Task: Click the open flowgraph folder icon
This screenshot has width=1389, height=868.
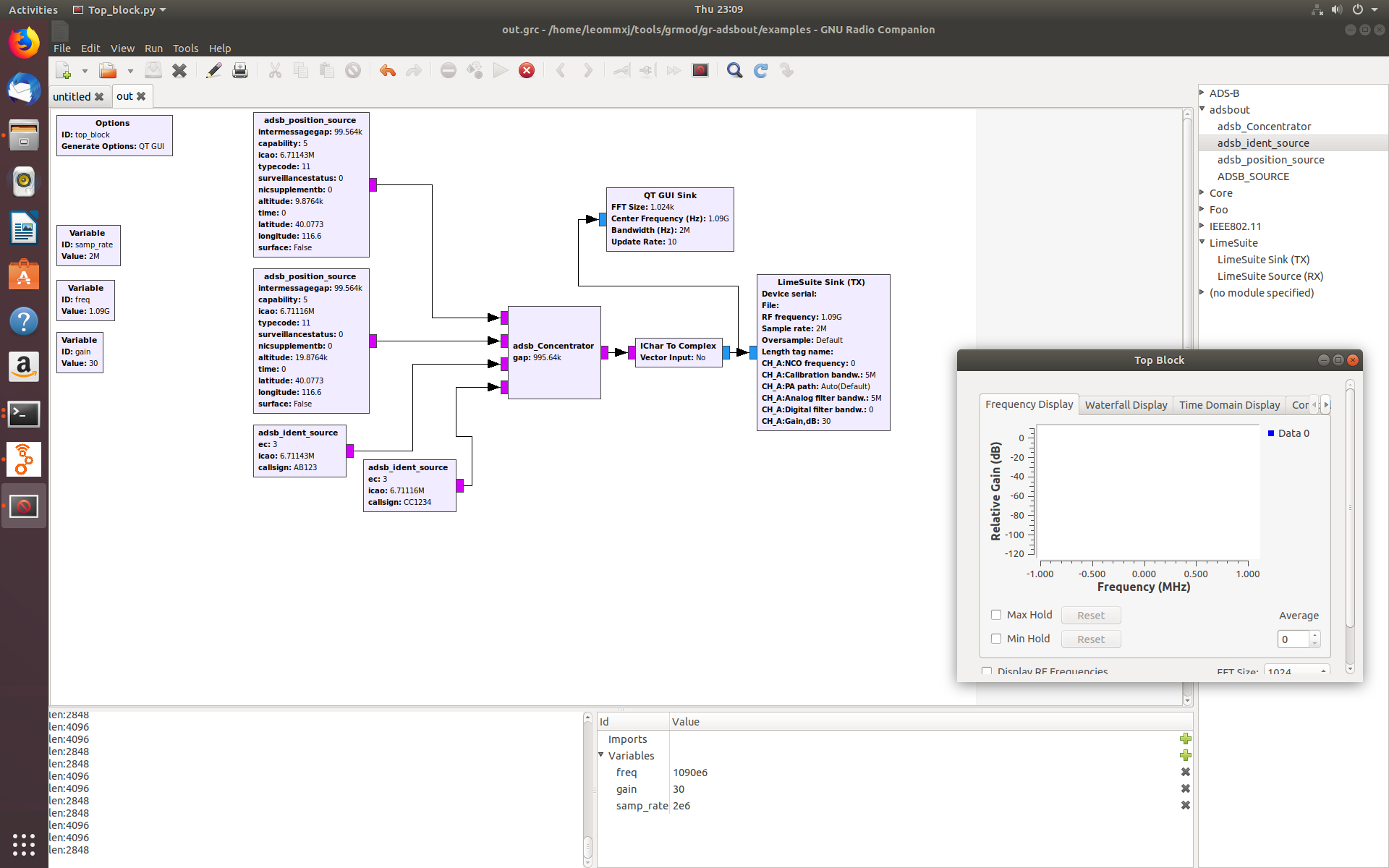Action: pyautogui.click(x=108, y=71)
